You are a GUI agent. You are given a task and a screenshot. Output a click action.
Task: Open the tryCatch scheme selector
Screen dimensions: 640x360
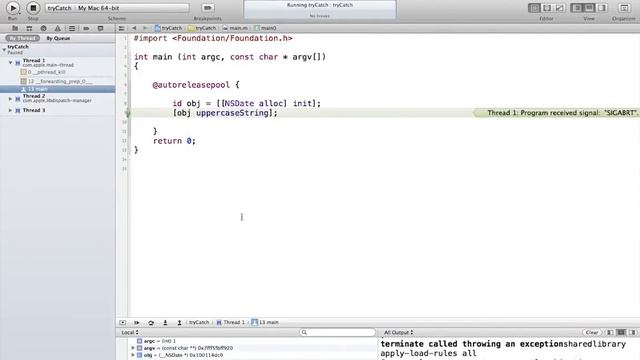pyautogui.click(x=59, y=8)
